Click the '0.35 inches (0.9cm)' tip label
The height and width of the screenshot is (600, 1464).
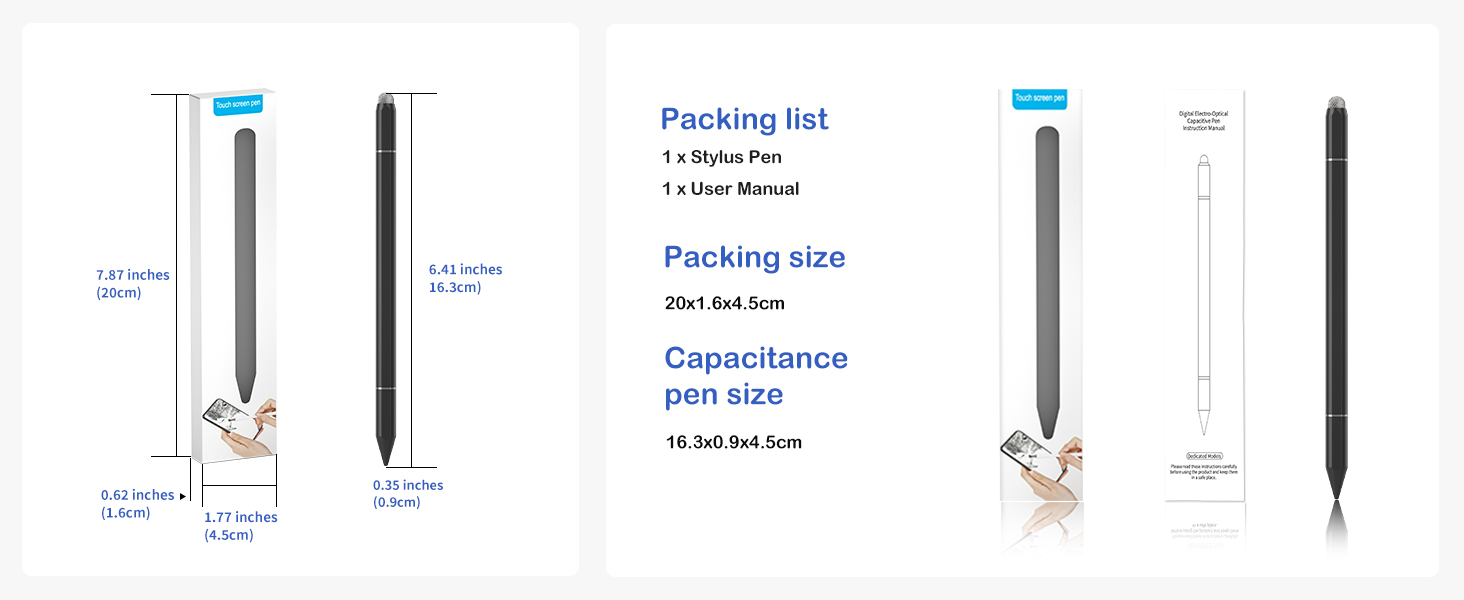click(408, 494)
